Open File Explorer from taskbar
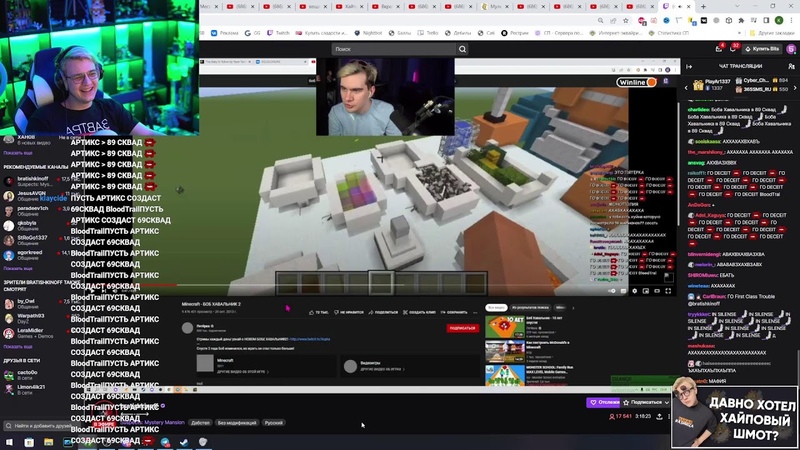 [x=48, y=442]
